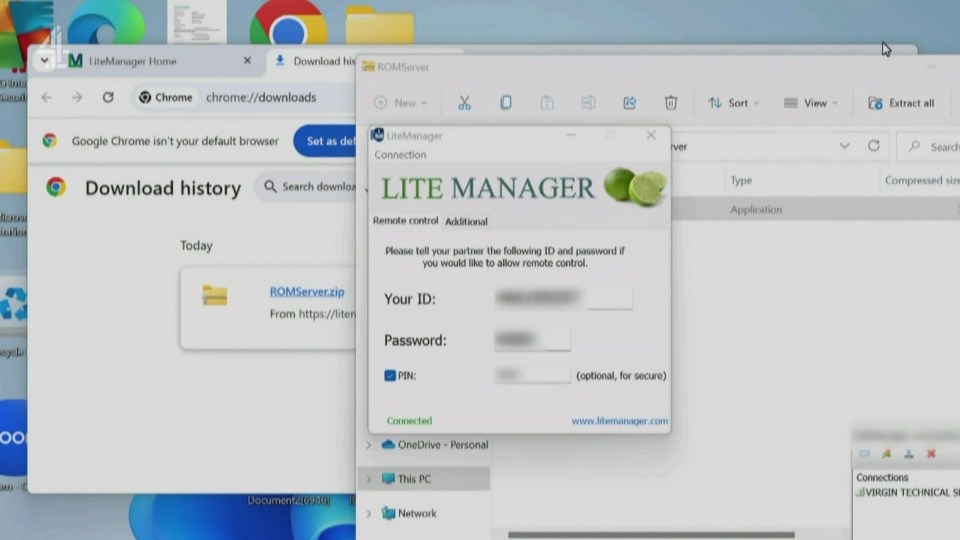The width and height of the screenshot is (960, 540).
Task: Open the New dropdown in ROMServer toolbar
Action: pos(401,103)
